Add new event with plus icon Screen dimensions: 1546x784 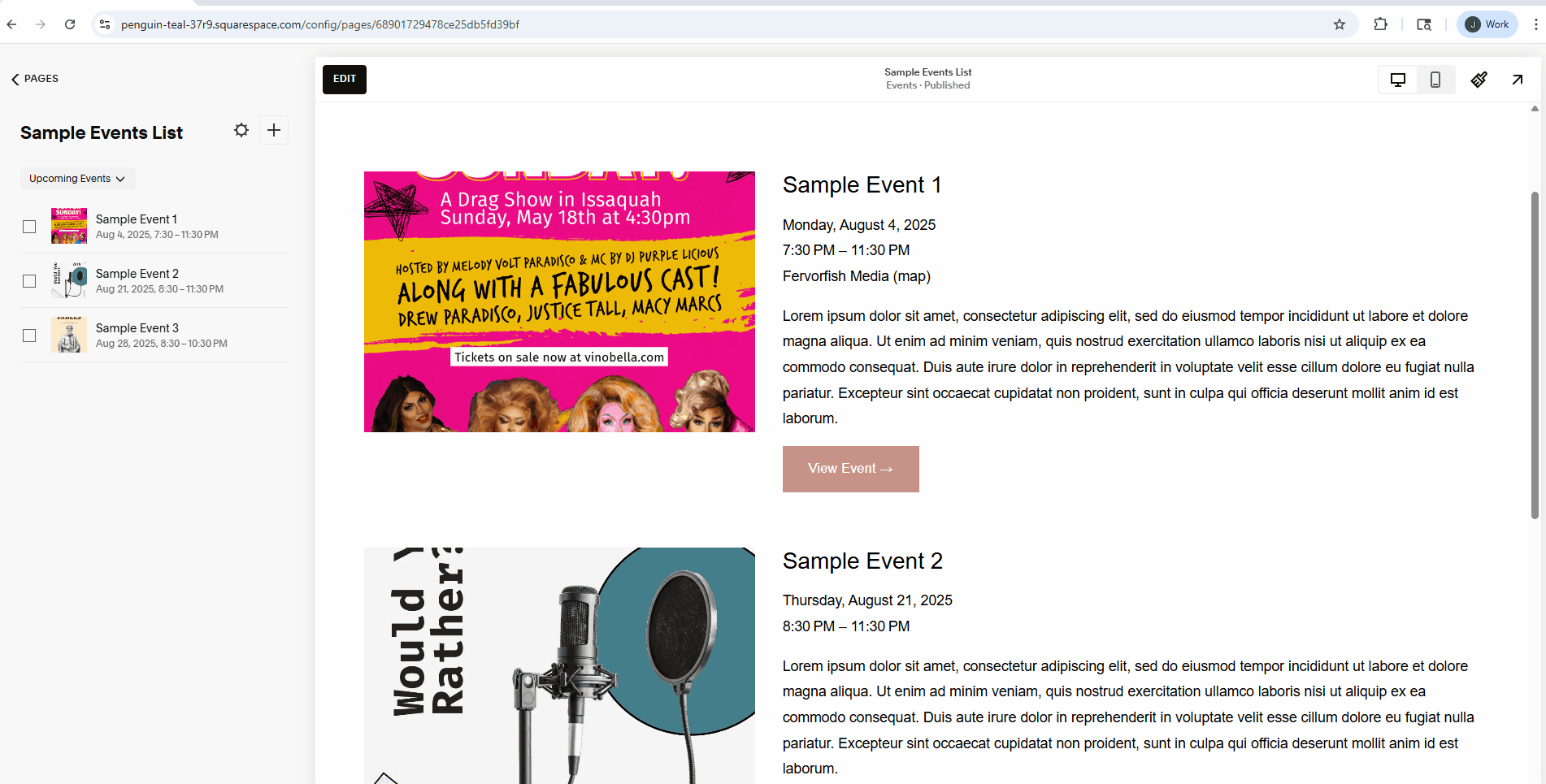pyautogui.click(x=274, y=130)
